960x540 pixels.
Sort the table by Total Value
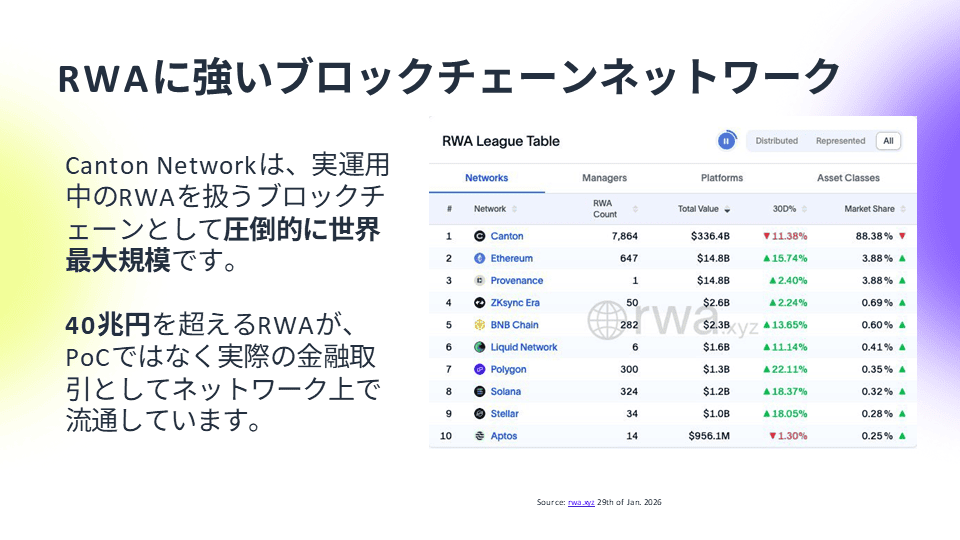pyautogui.click(x=704, y=209)
